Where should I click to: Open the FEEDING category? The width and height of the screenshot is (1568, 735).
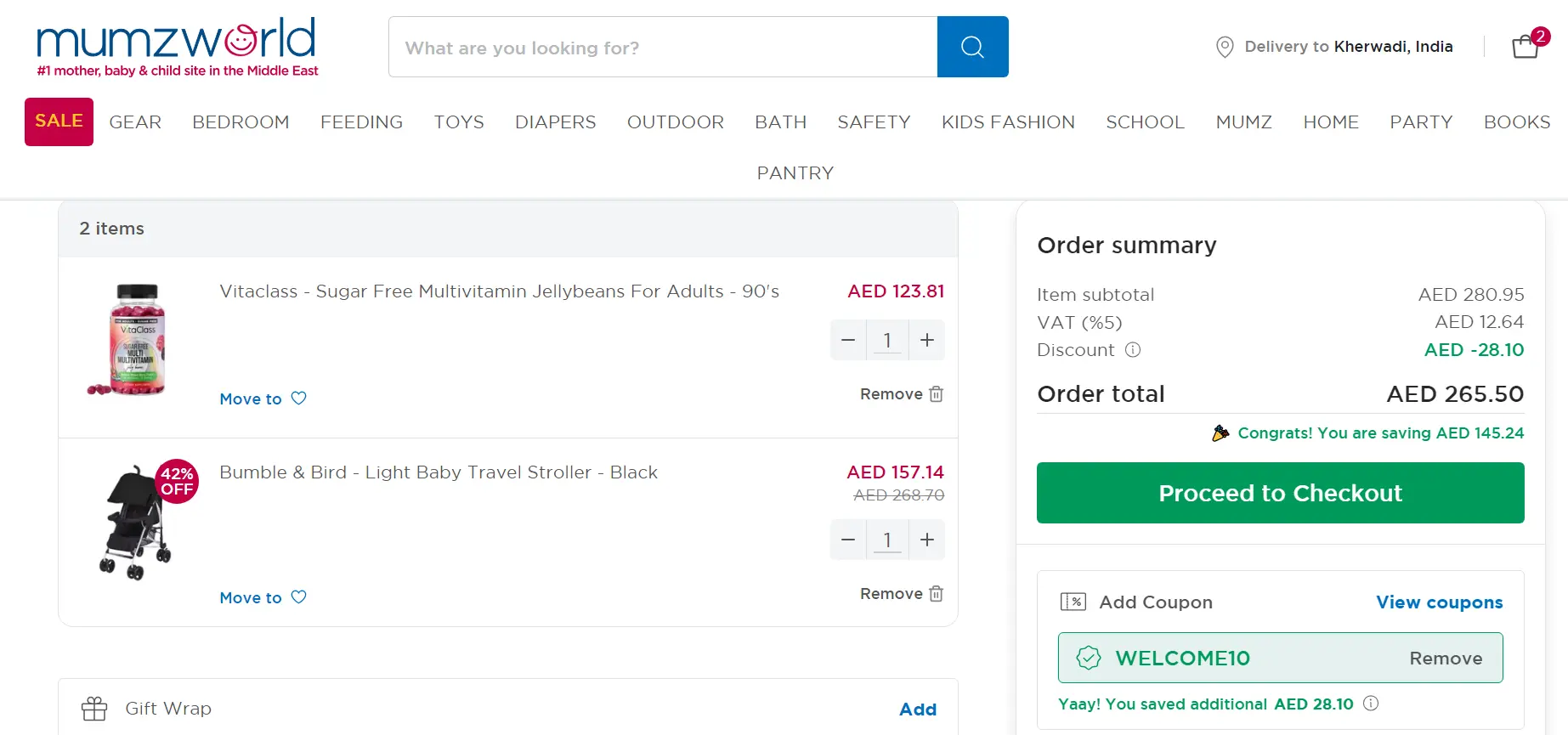361,122
